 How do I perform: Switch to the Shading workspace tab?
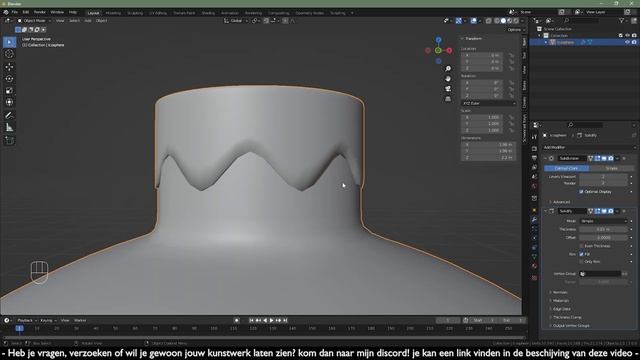(208, 13)
